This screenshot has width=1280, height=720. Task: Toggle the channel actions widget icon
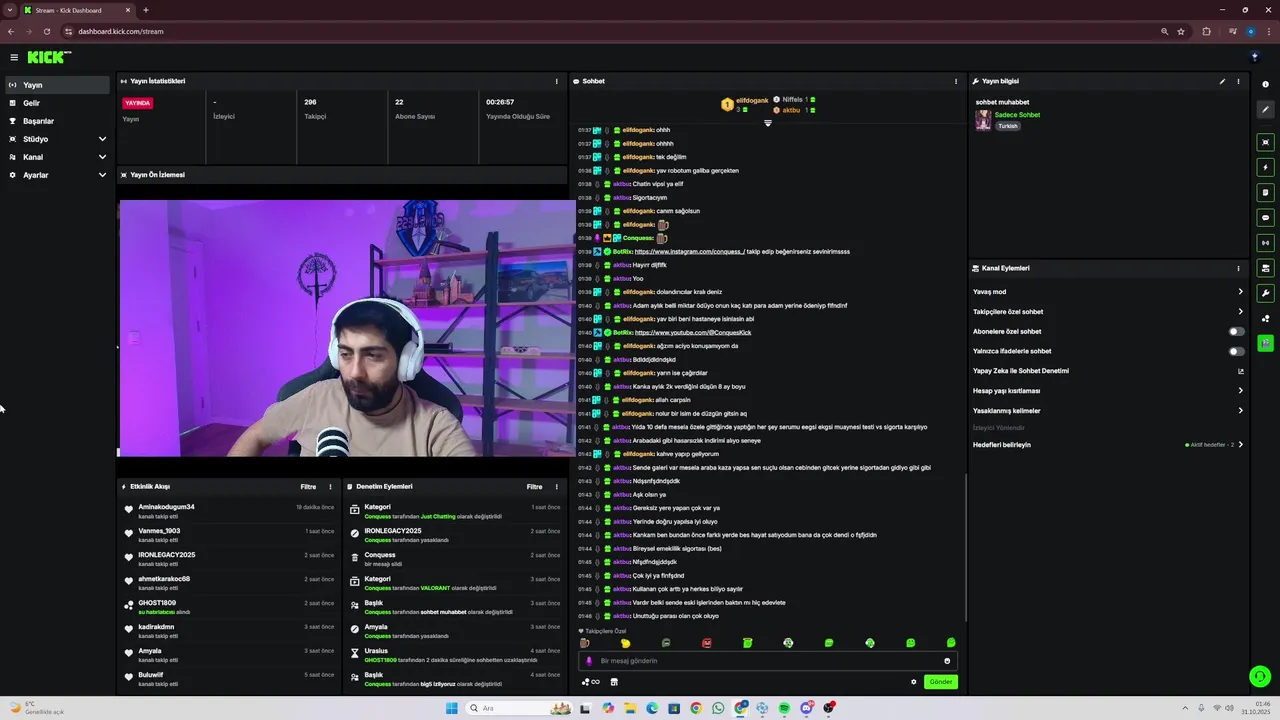point(1266,268)
